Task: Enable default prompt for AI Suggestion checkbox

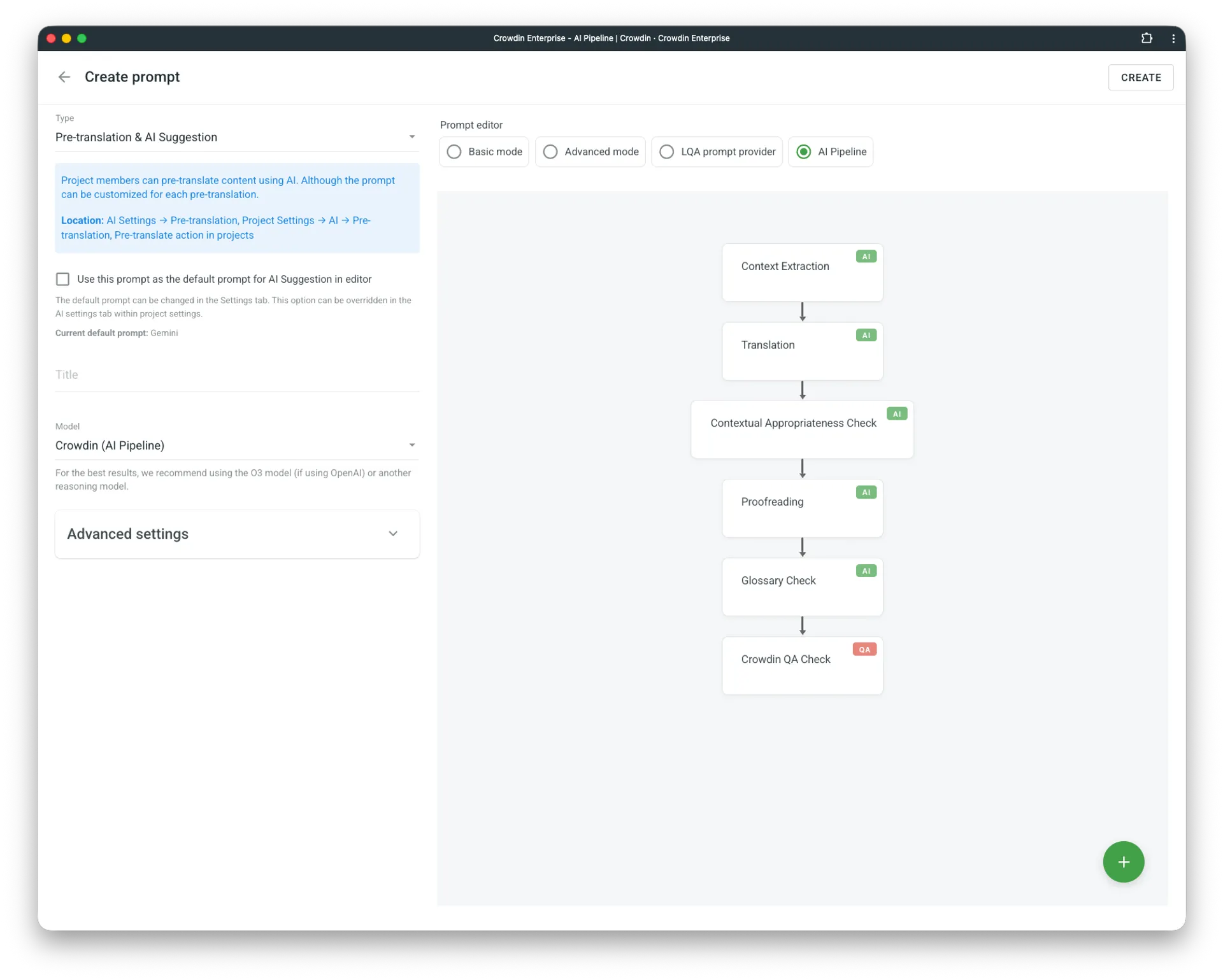Action: (62, 279)
